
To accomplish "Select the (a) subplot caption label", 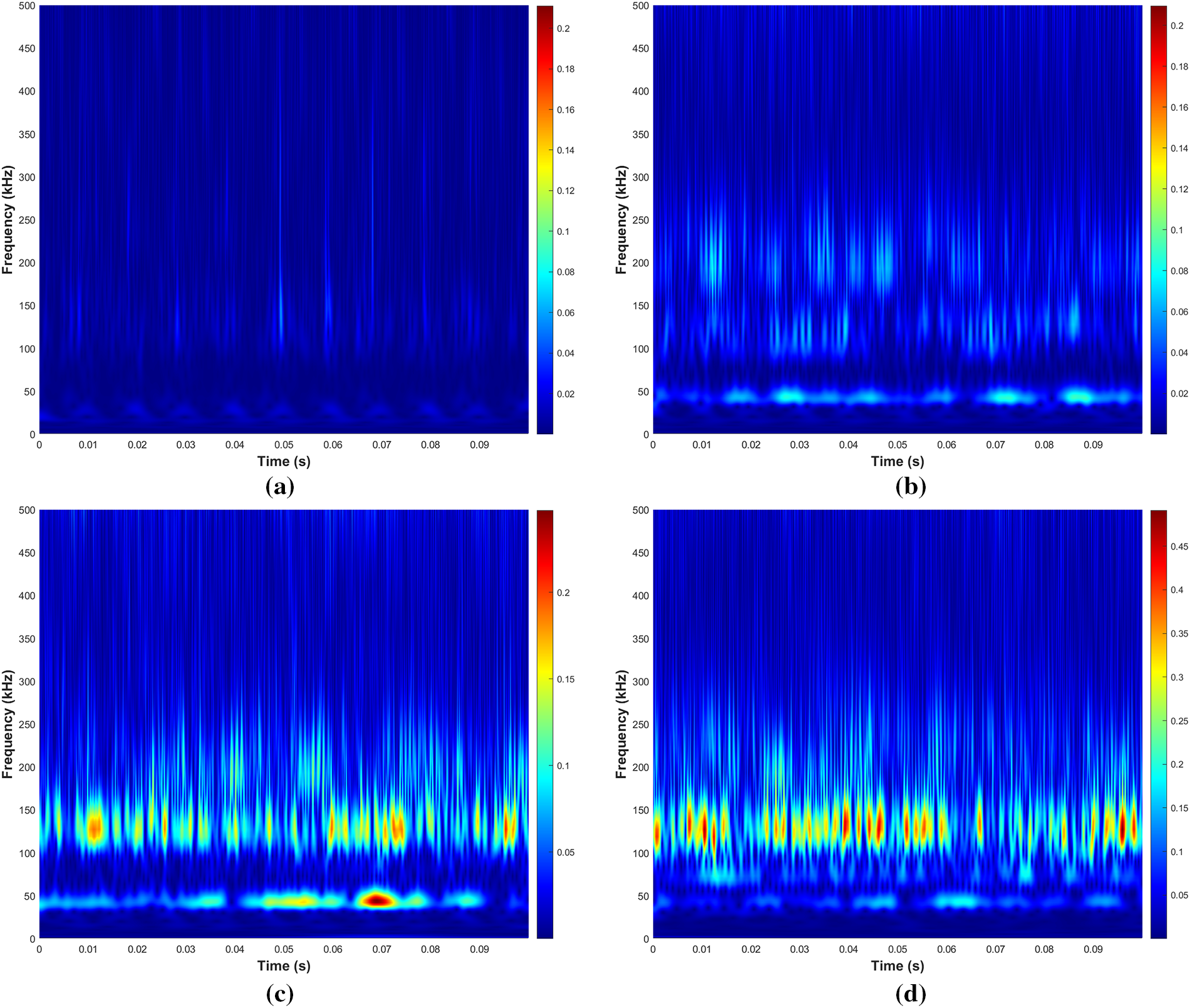I will pyautogui.click(x=280, y=487).
